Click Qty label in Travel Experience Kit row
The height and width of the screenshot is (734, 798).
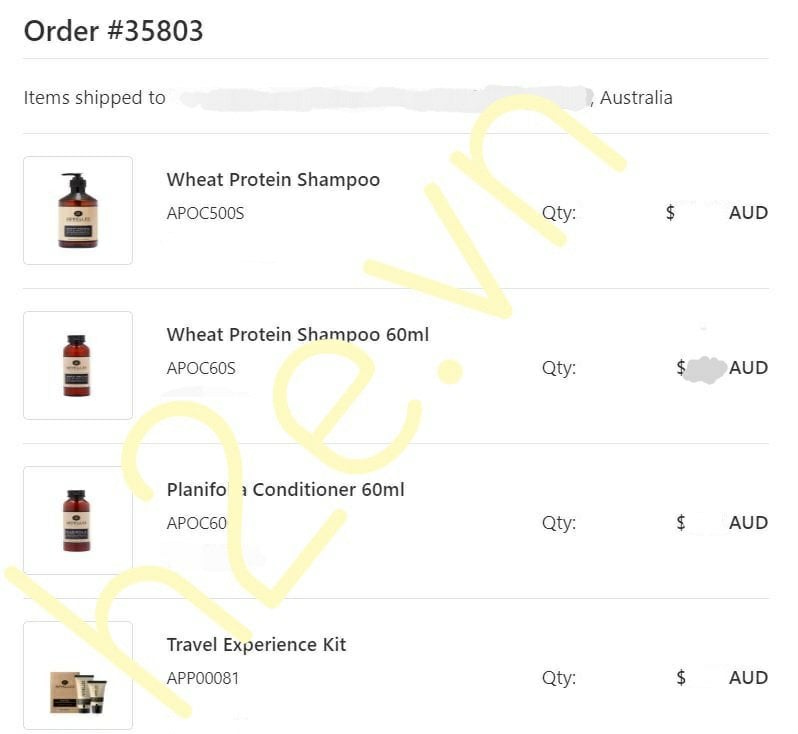point(558,678)
